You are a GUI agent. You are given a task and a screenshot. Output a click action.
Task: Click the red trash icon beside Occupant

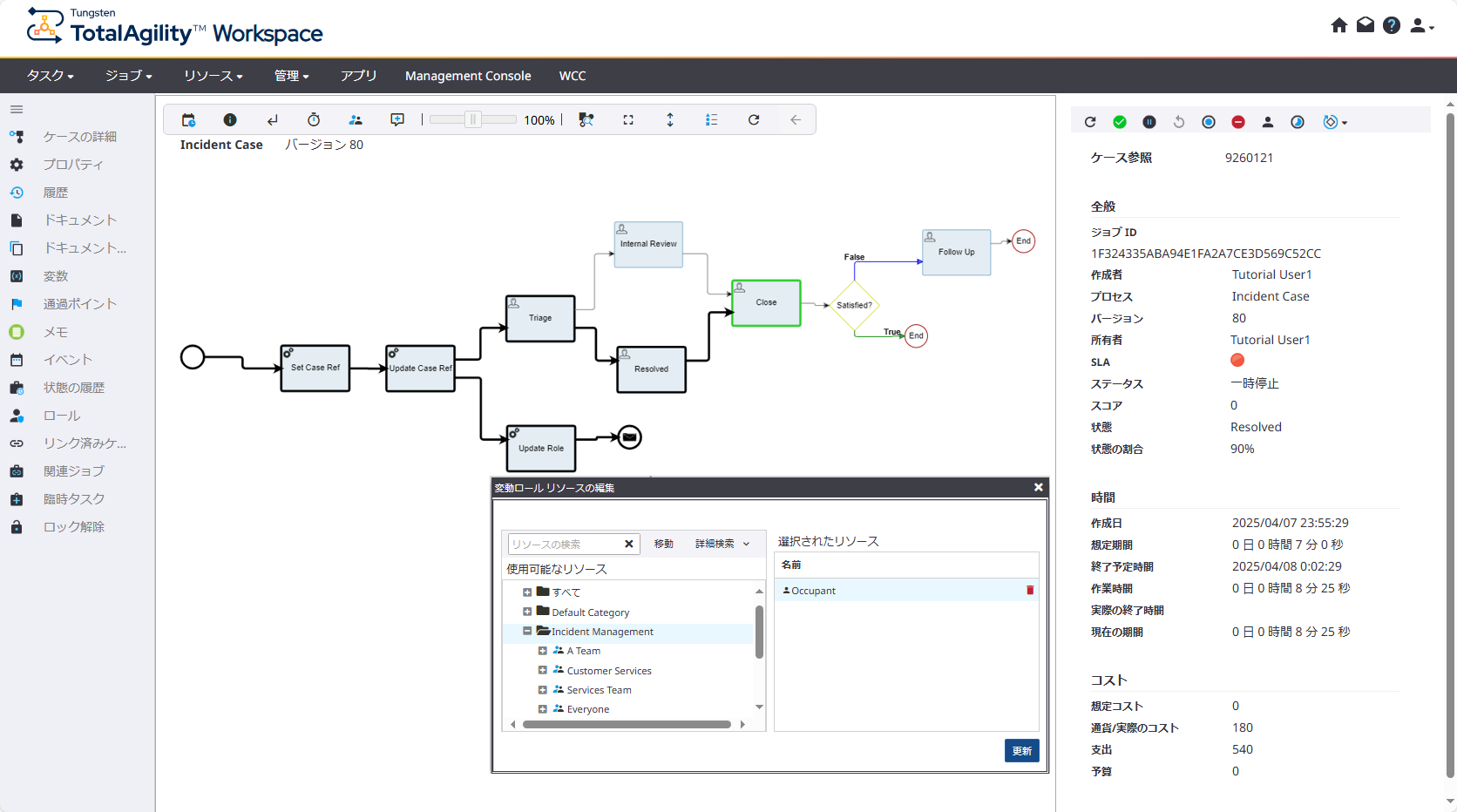[1030, 591]
